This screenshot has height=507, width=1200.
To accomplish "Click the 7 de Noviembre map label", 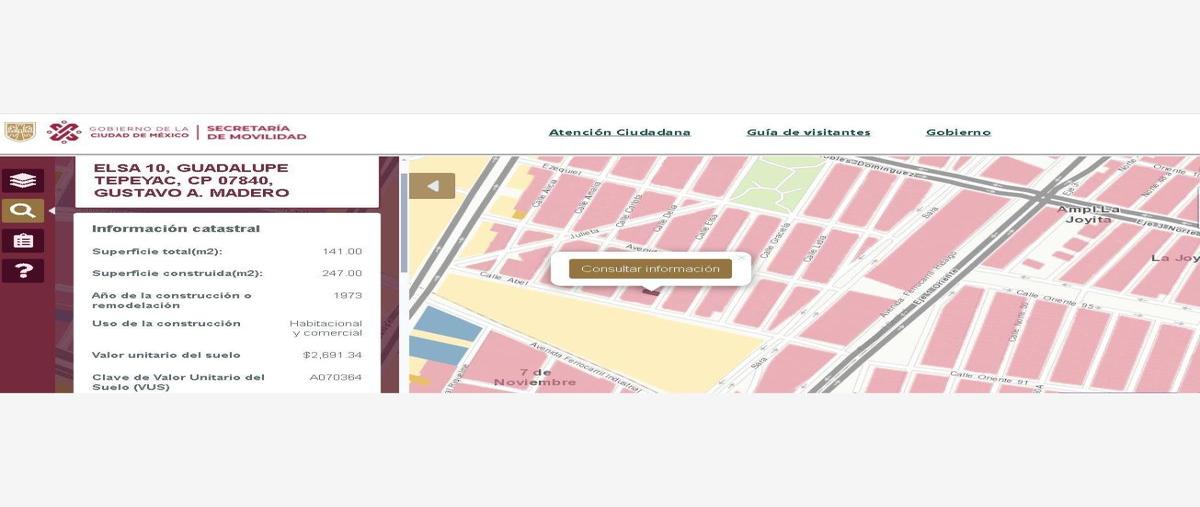I will 535,377.
